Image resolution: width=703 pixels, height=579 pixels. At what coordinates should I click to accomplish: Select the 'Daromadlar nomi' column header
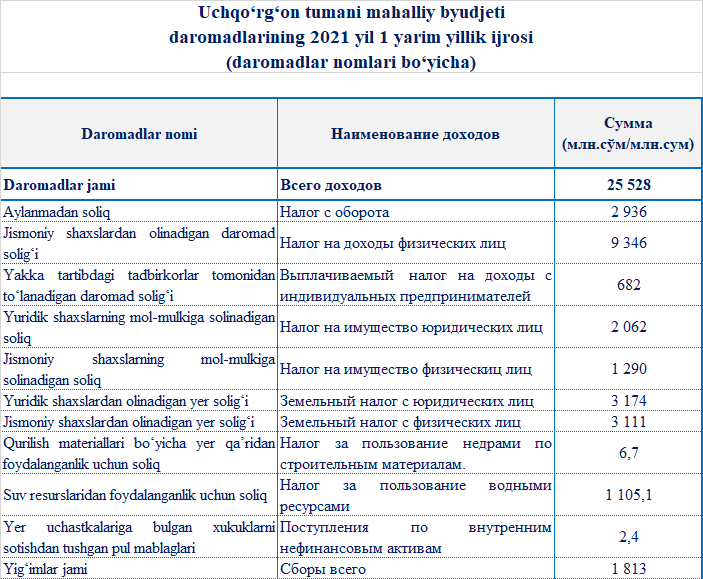(139, 134)
